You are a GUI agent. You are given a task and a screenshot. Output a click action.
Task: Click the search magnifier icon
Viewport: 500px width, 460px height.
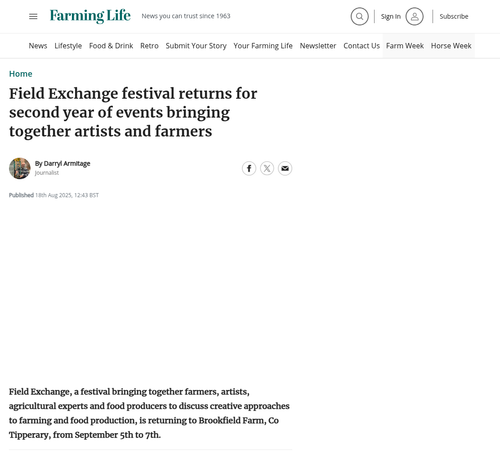pos(359,16)
